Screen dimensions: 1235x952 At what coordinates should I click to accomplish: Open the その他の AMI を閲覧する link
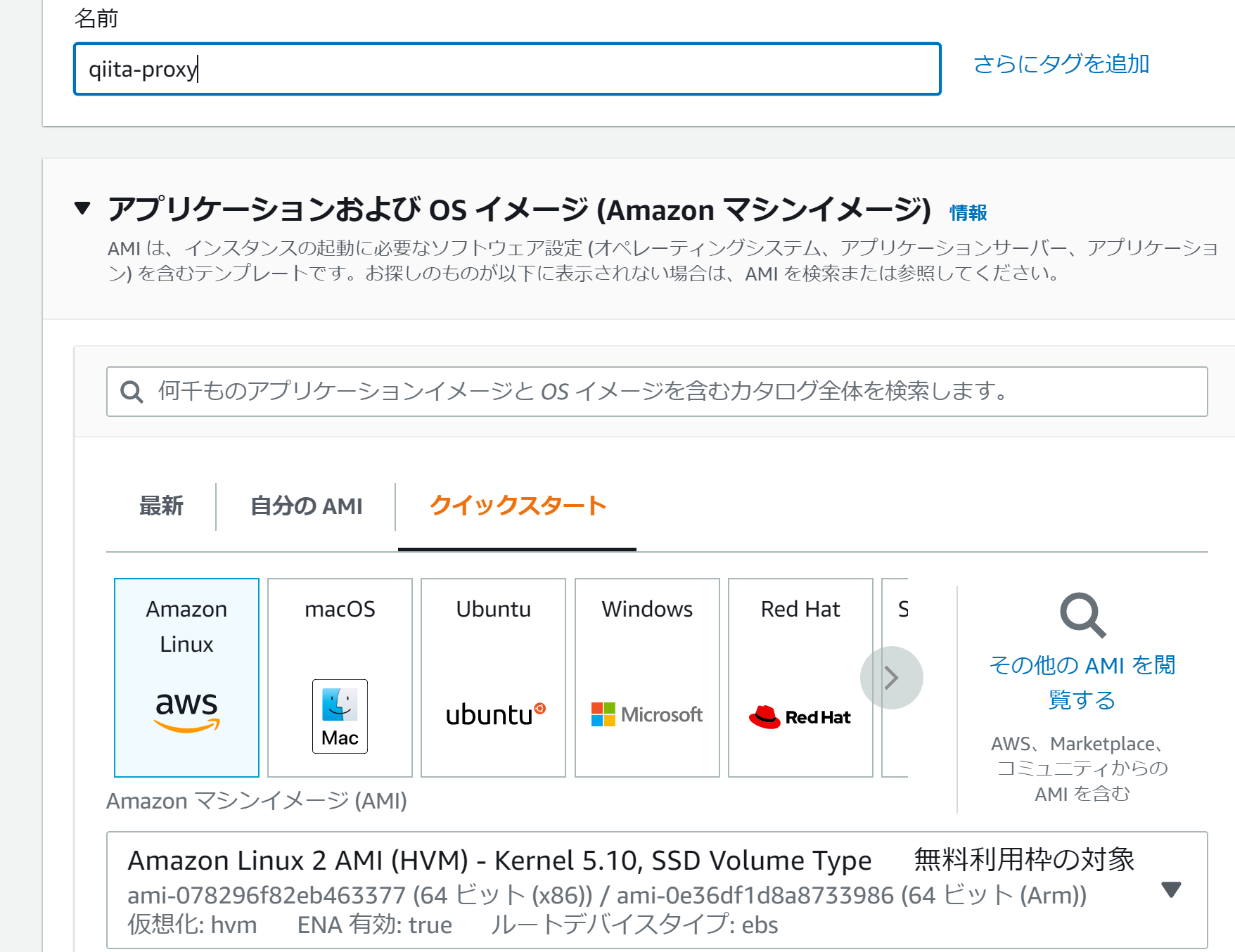tap(1082, 682)
